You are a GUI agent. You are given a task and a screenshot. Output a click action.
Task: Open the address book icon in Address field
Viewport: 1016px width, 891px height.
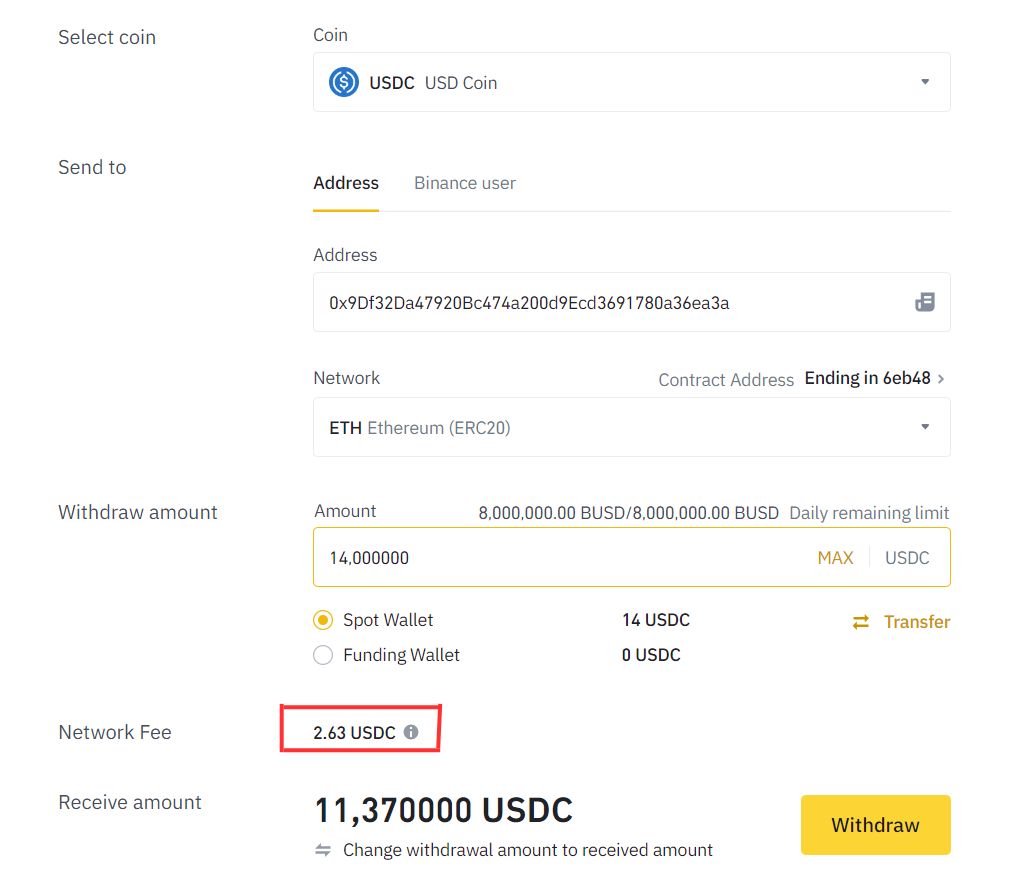[925, 302]
